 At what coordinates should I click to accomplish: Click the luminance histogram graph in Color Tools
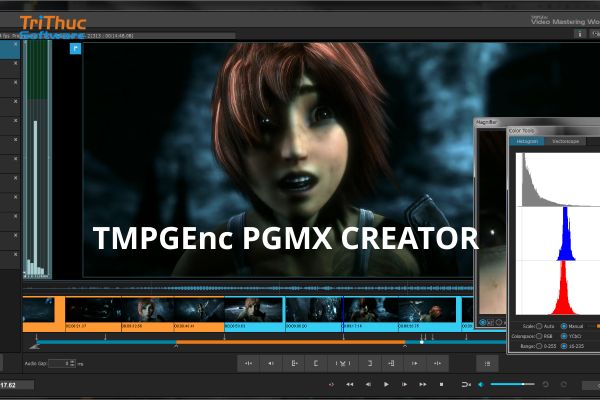(x=558, y=180)
